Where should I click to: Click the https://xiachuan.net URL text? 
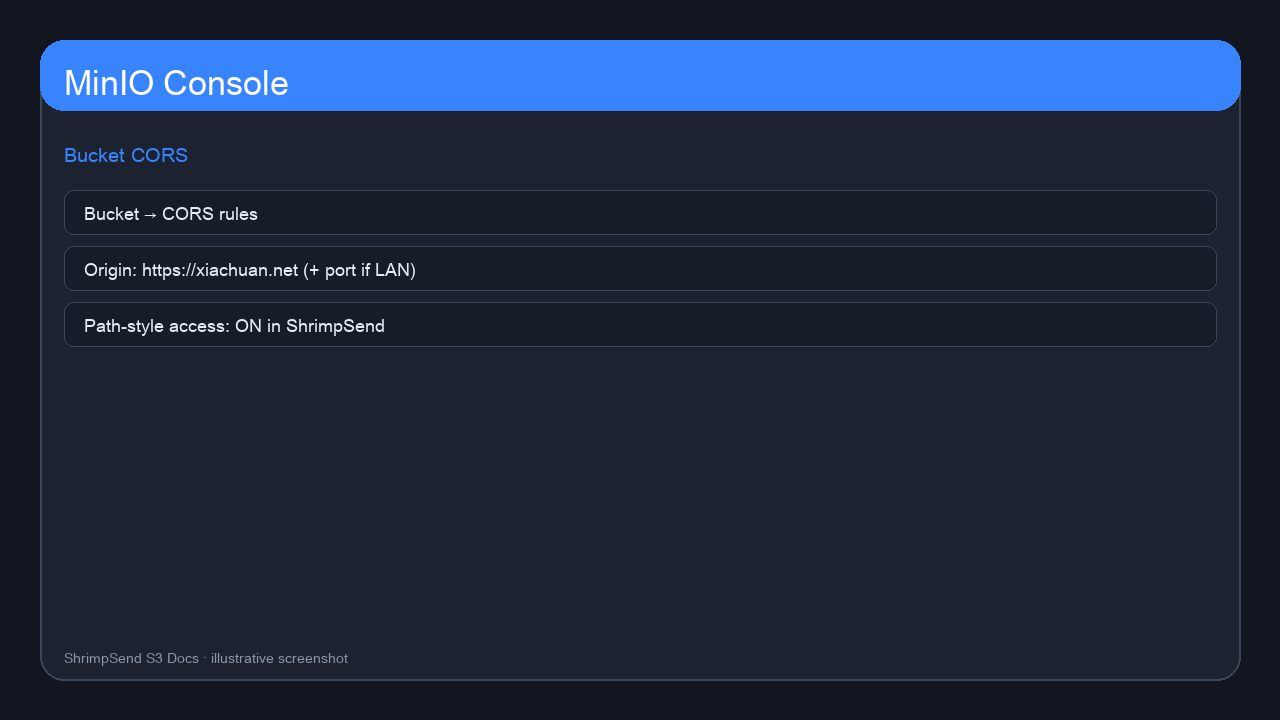[x=220, y=270]
